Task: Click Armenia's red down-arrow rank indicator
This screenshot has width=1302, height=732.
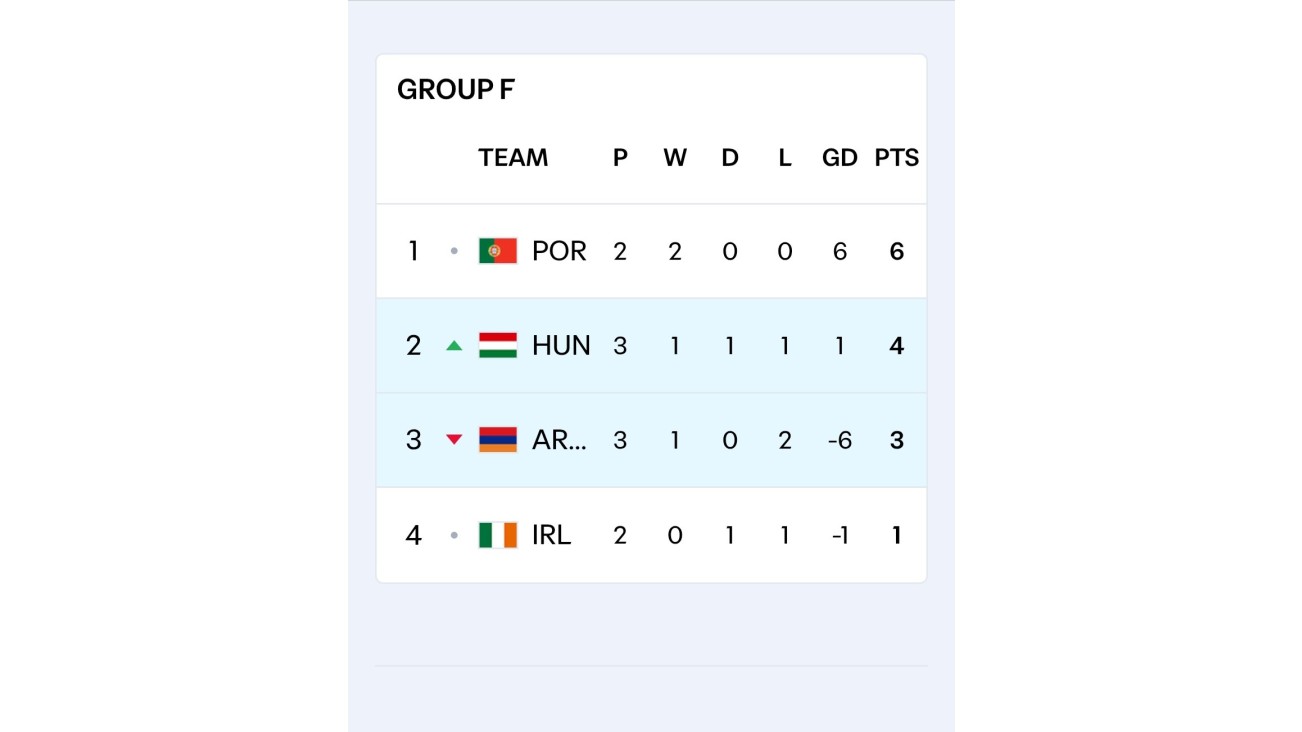Action: 454,440
